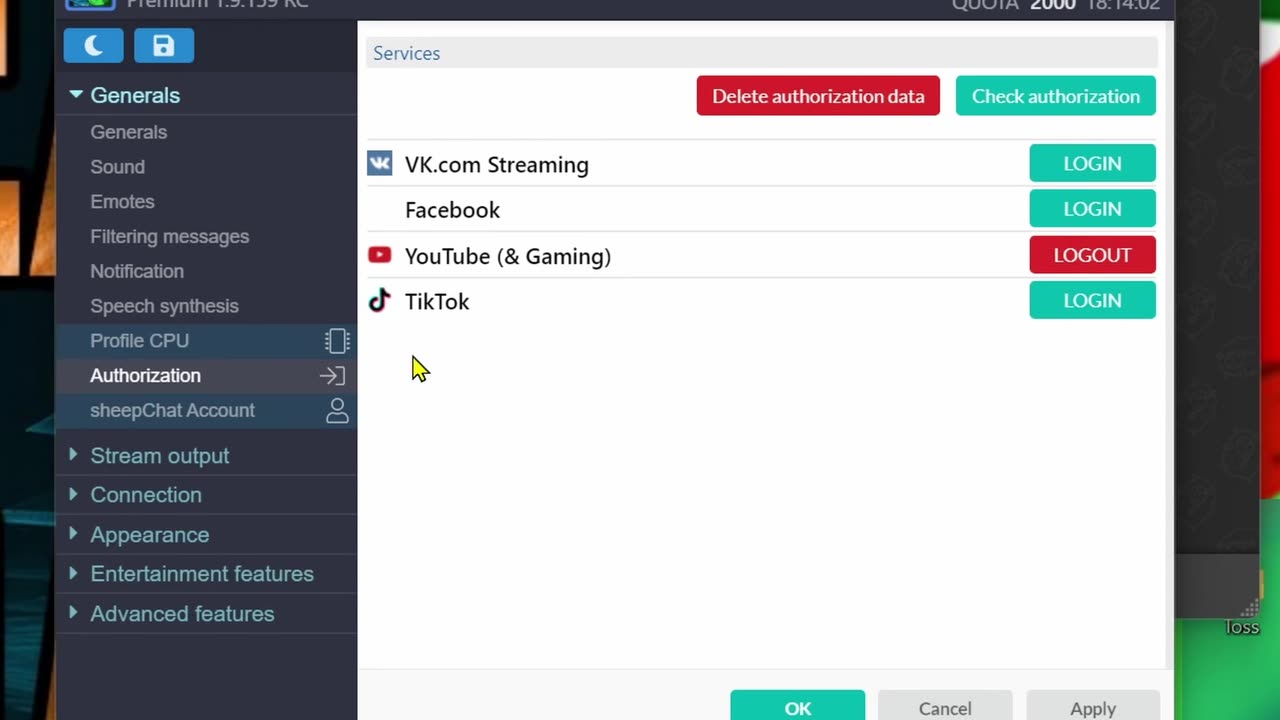The image size is (1280, 720).
Task: Click the Facebook service label
Action: click(x=452, y=210)
